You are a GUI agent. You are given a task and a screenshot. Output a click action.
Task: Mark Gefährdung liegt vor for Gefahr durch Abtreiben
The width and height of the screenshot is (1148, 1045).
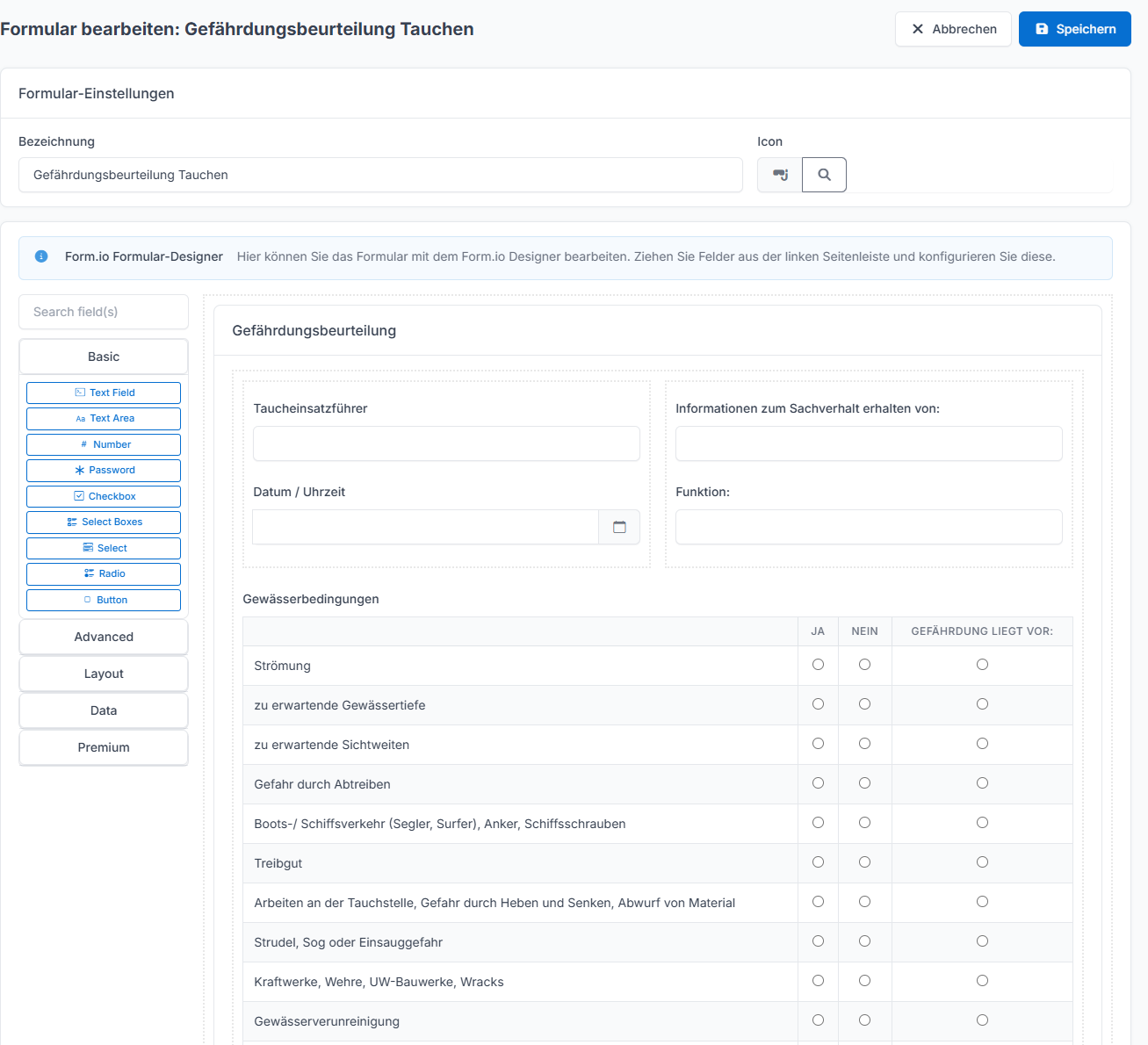982,783
